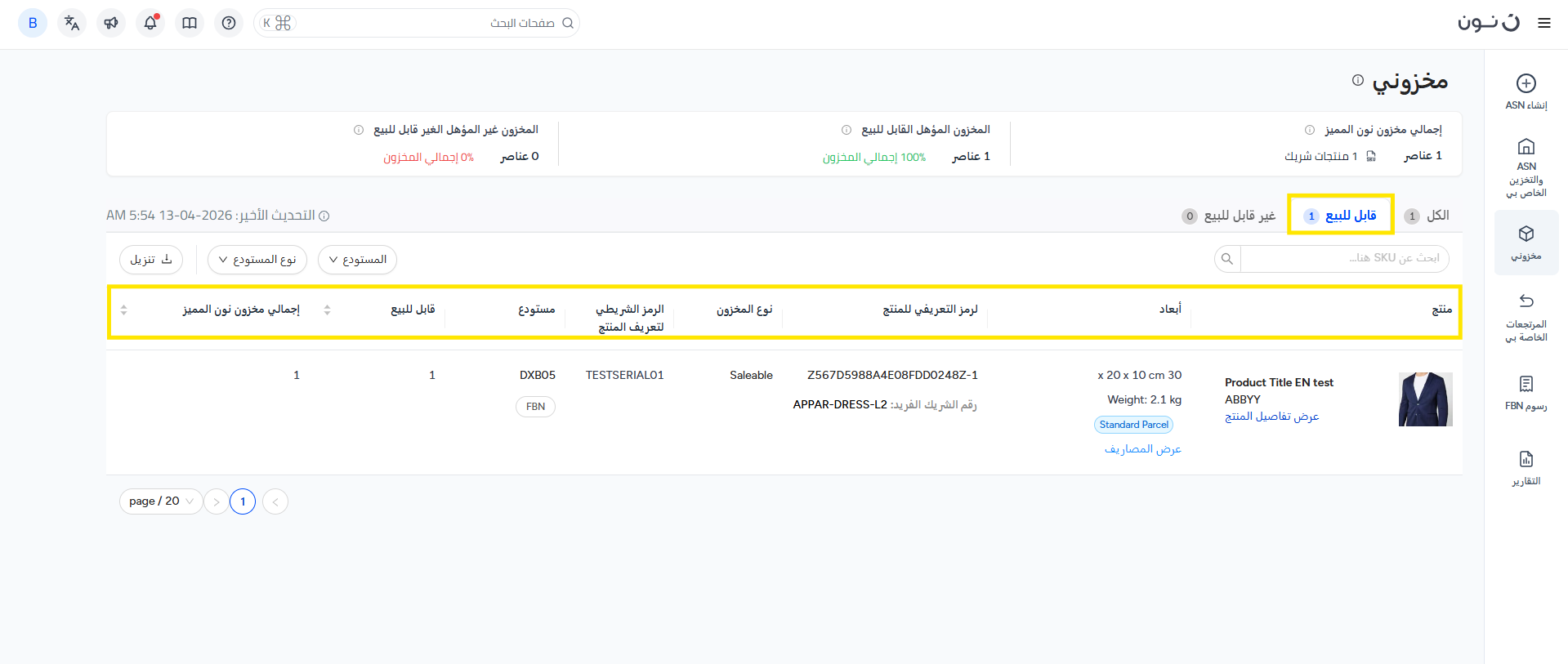
Task: Open ASN and storage warehouse sidebar icon
Action: pyautogui.click(x=1526, y=147)
